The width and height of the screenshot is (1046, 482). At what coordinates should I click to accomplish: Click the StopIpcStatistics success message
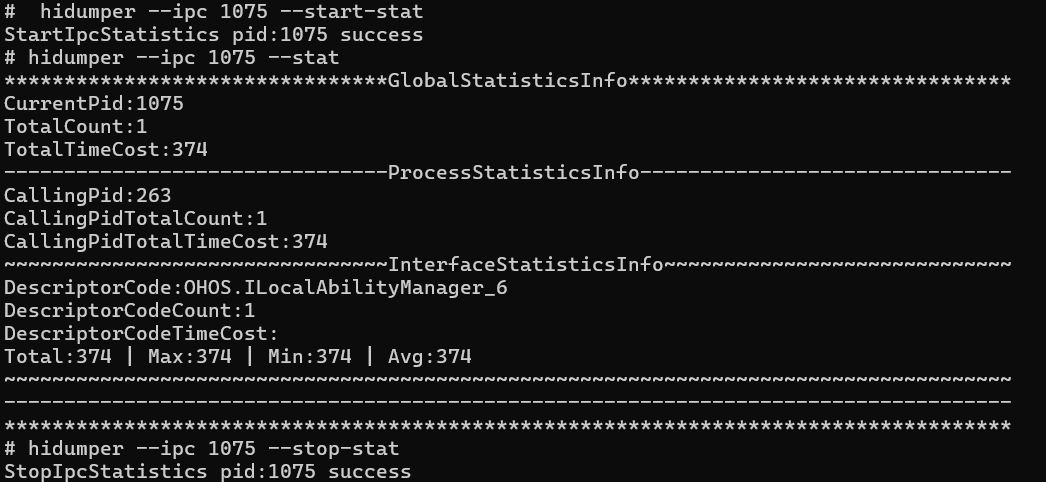coord(207,471)
